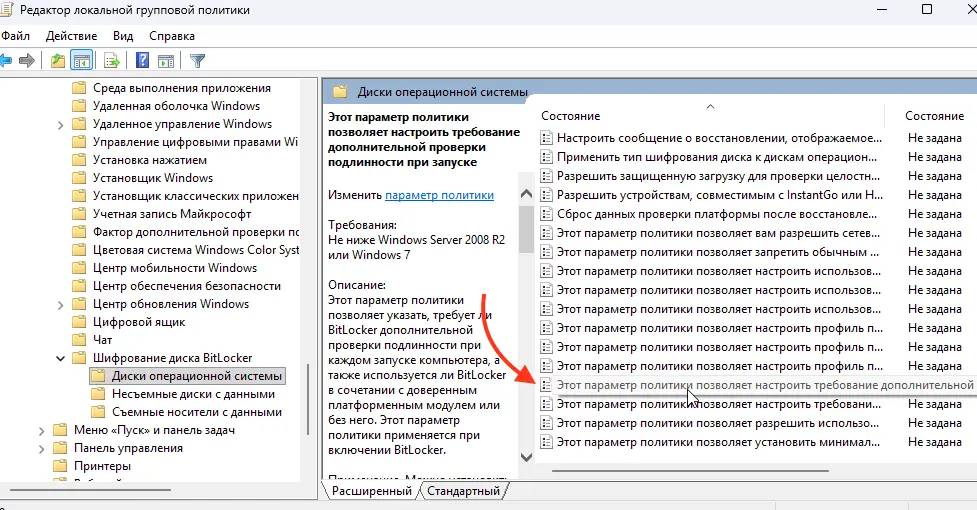Open the Действие menu
The width and height of the screenshot is (977, 510).
71,36
